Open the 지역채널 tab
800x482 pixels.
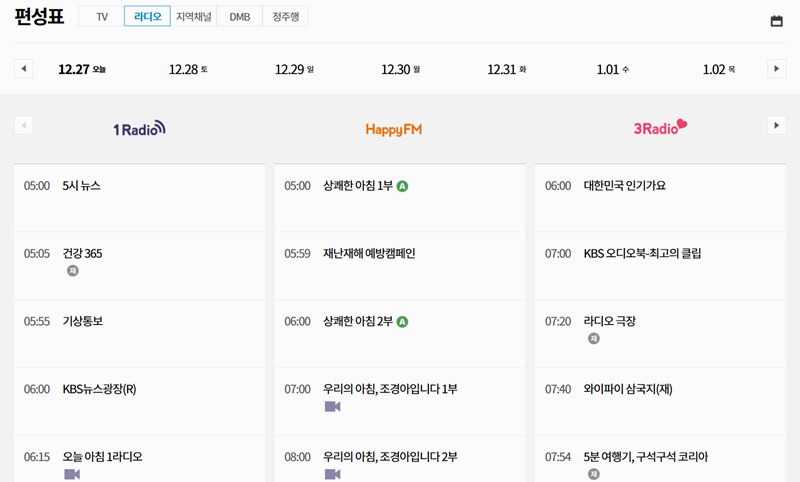coord(193,16)
